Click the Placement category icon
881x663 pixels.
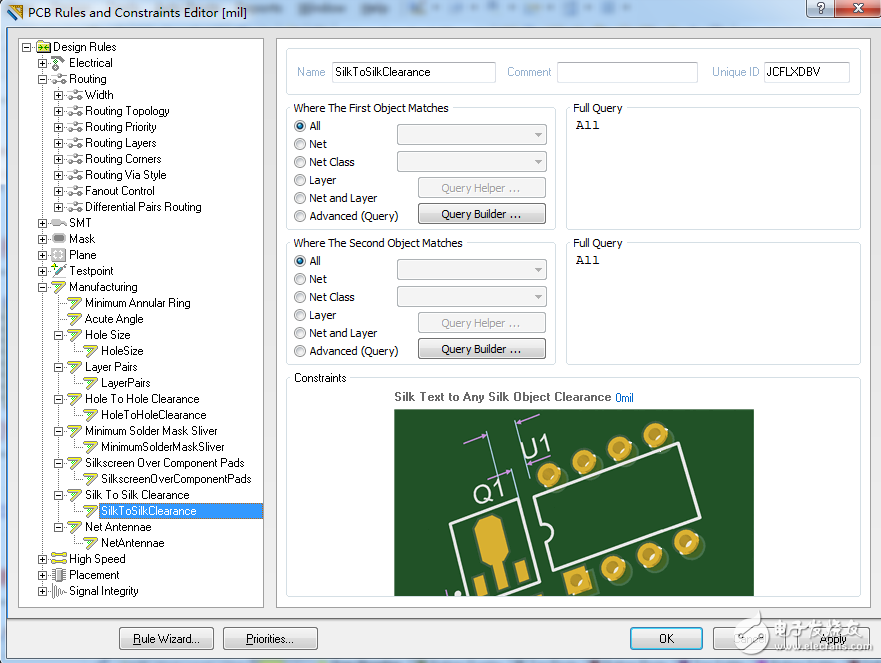58,575
